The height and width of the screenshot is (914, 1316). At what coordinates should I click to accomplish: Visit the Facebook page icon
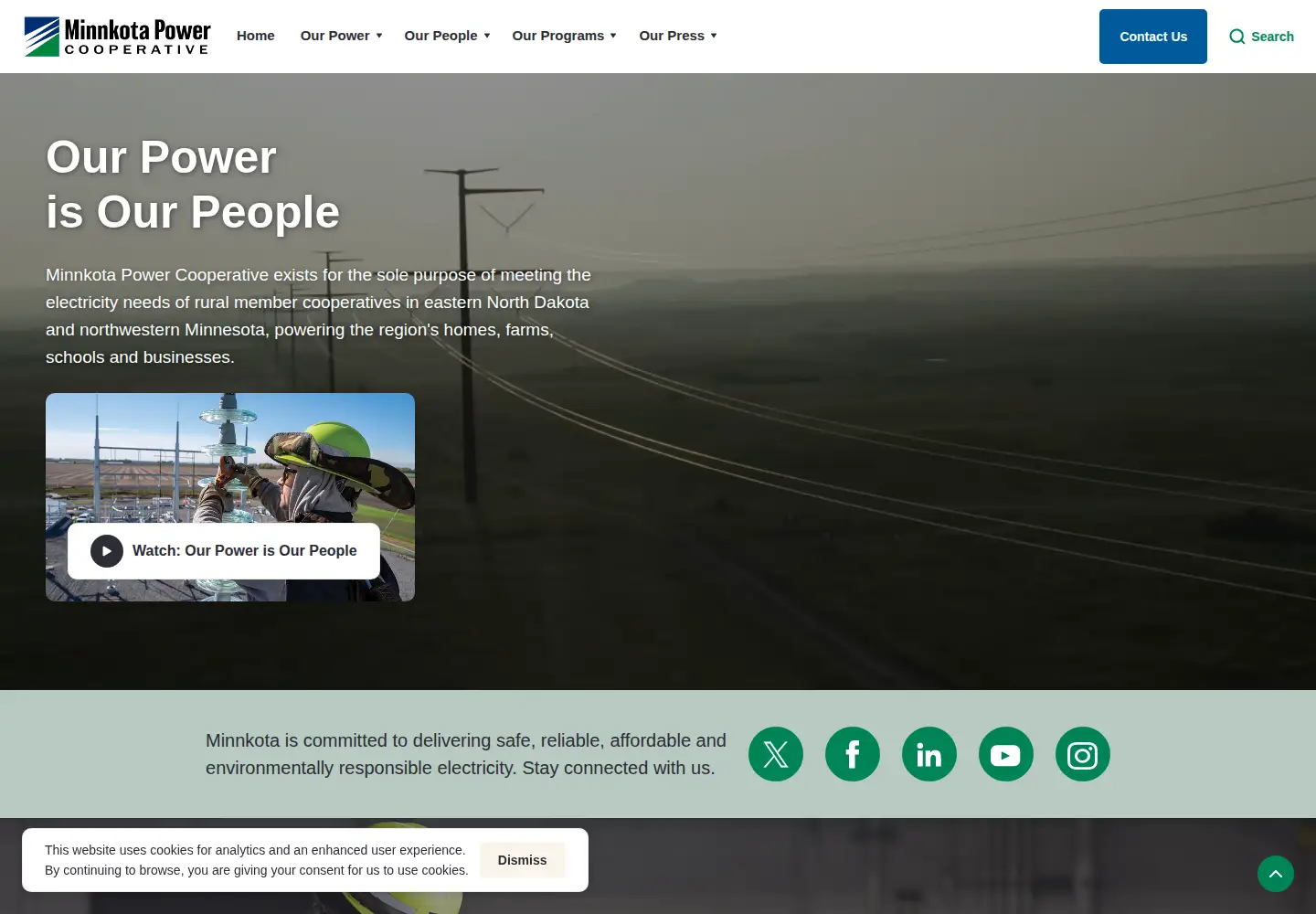[853, 754]
